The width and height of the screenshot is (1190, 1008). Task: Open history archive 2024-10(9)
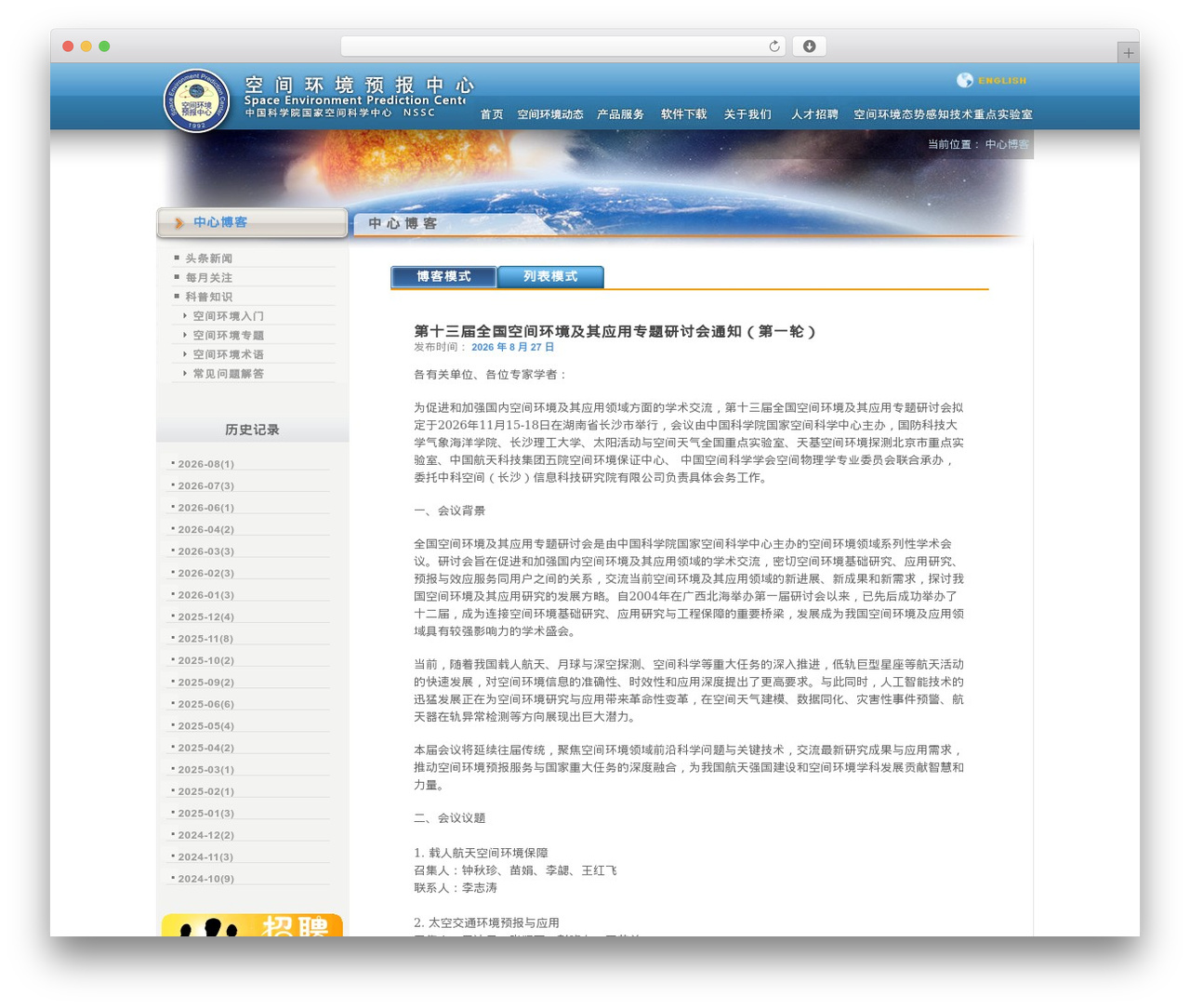click(x=205, y=879)
